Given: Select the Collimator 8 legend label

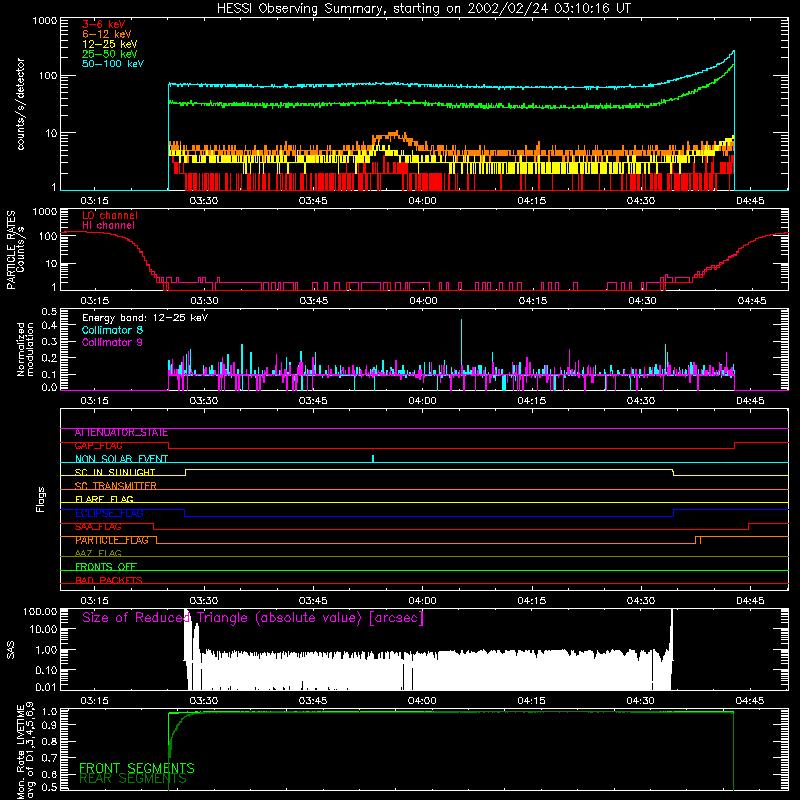Looking at the screenshot, I should (x=112, y=330).
